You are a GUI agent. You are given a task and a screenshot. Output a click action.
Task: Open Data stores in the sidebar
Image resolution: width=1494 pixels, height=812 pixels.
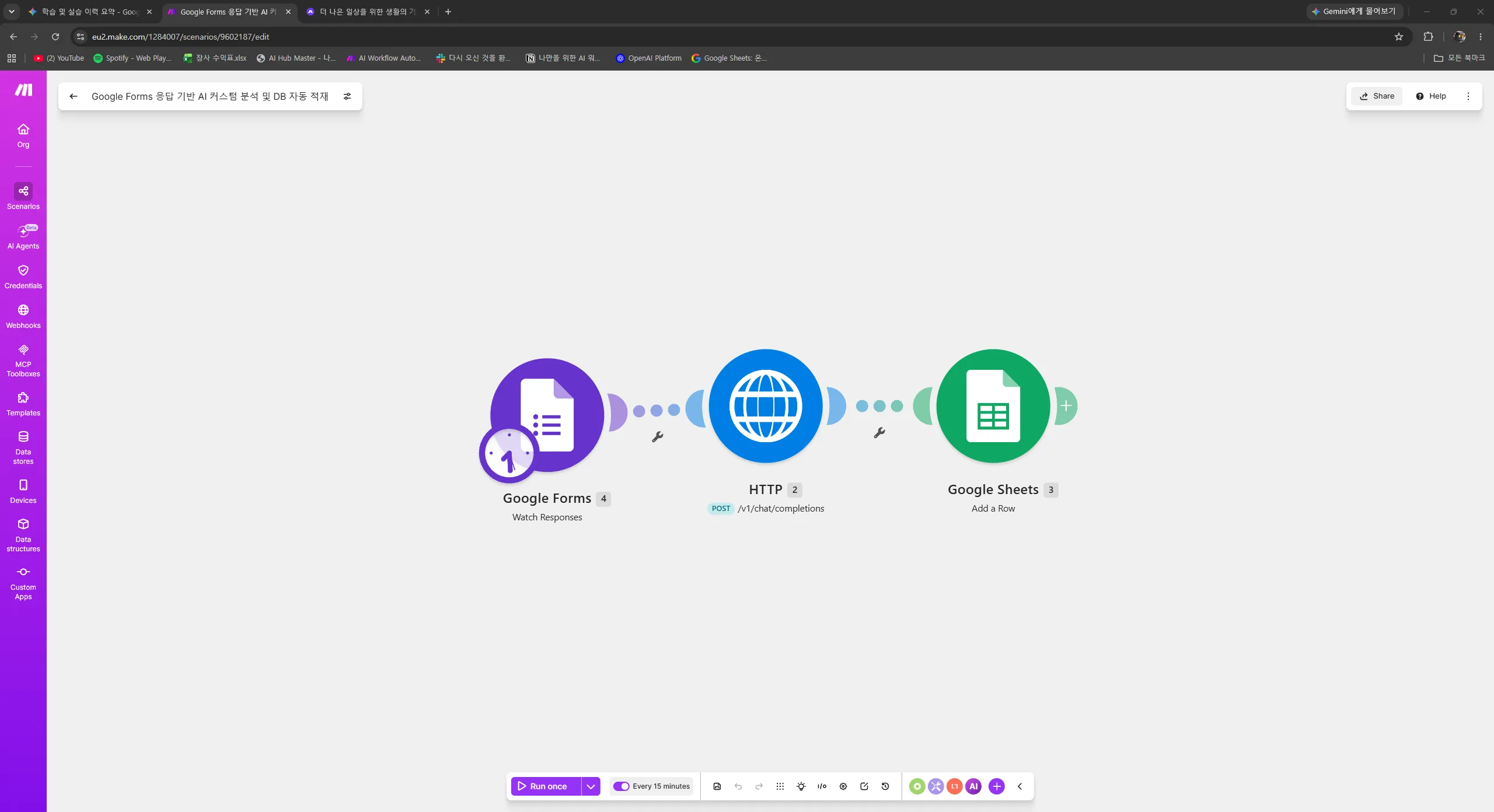[x=23, y=447]
